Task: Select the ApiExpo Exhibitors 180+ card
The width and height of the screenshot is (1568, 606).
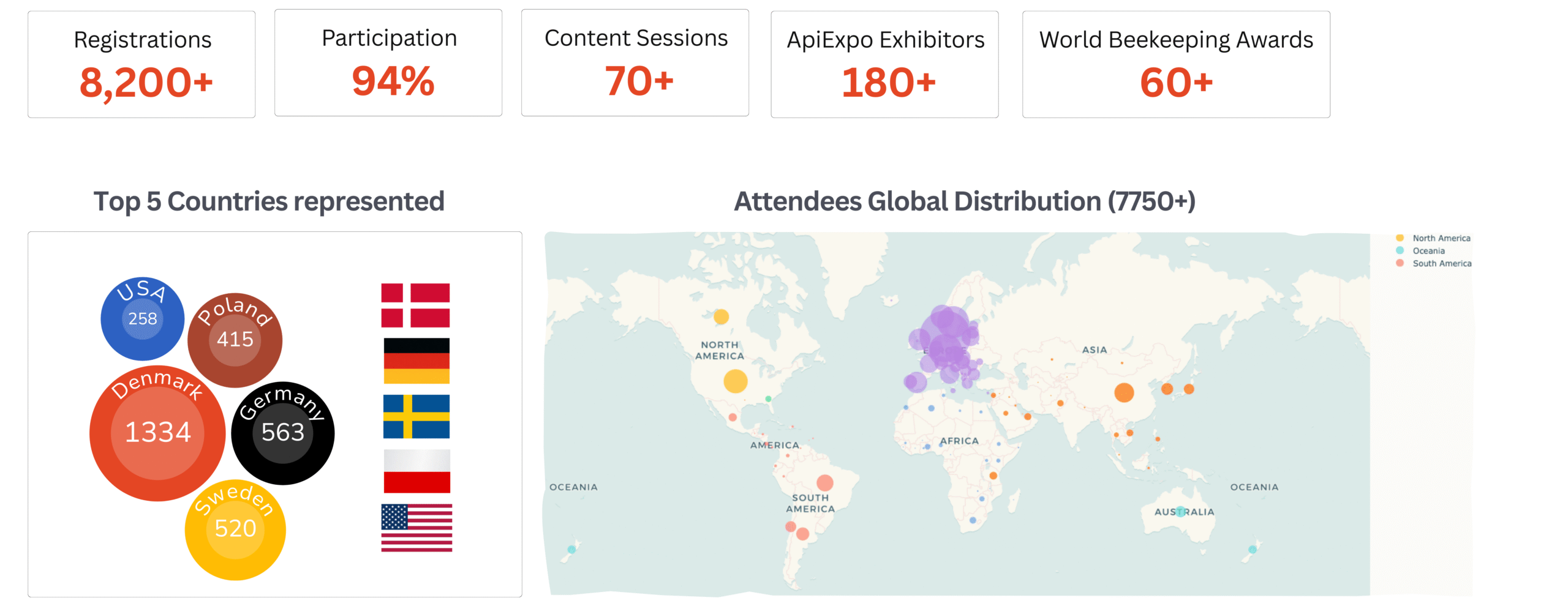Action: [x=884, y=64]
